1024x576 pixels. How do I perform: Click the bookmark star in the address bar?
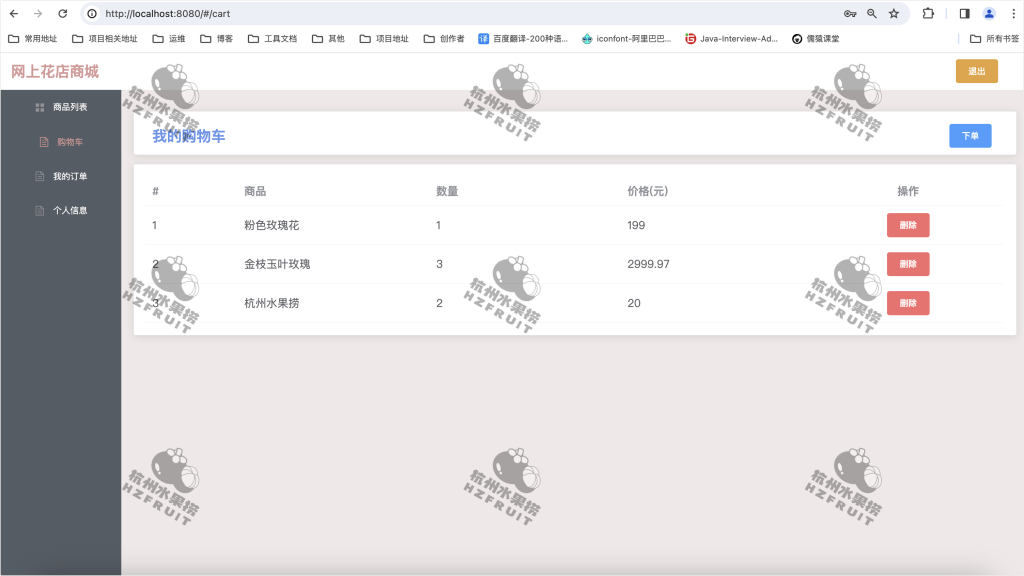tap(893, 14)
